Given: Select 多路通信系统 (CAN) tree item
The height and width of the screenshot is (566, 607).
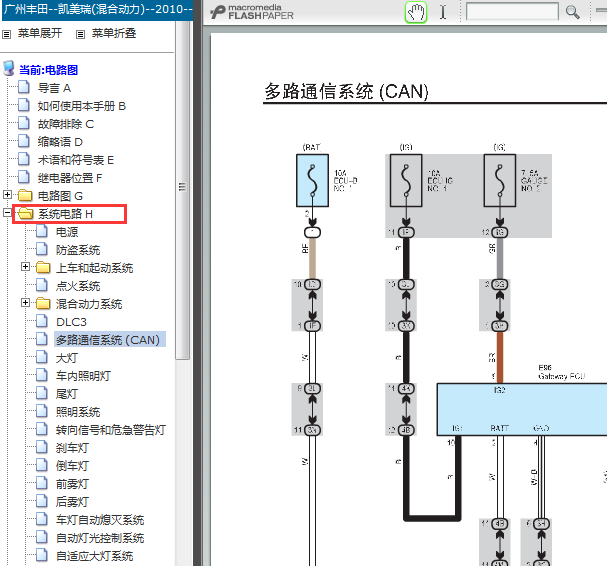Looking at the screenshot, I should [108, 340].
